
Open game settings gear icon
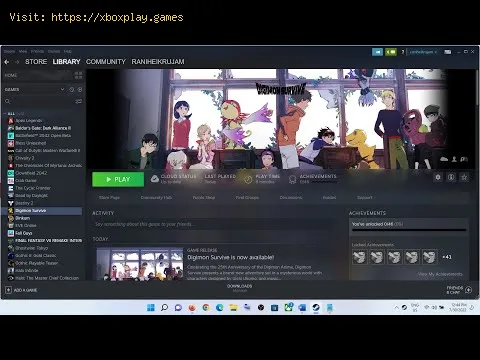click(438, 177)
